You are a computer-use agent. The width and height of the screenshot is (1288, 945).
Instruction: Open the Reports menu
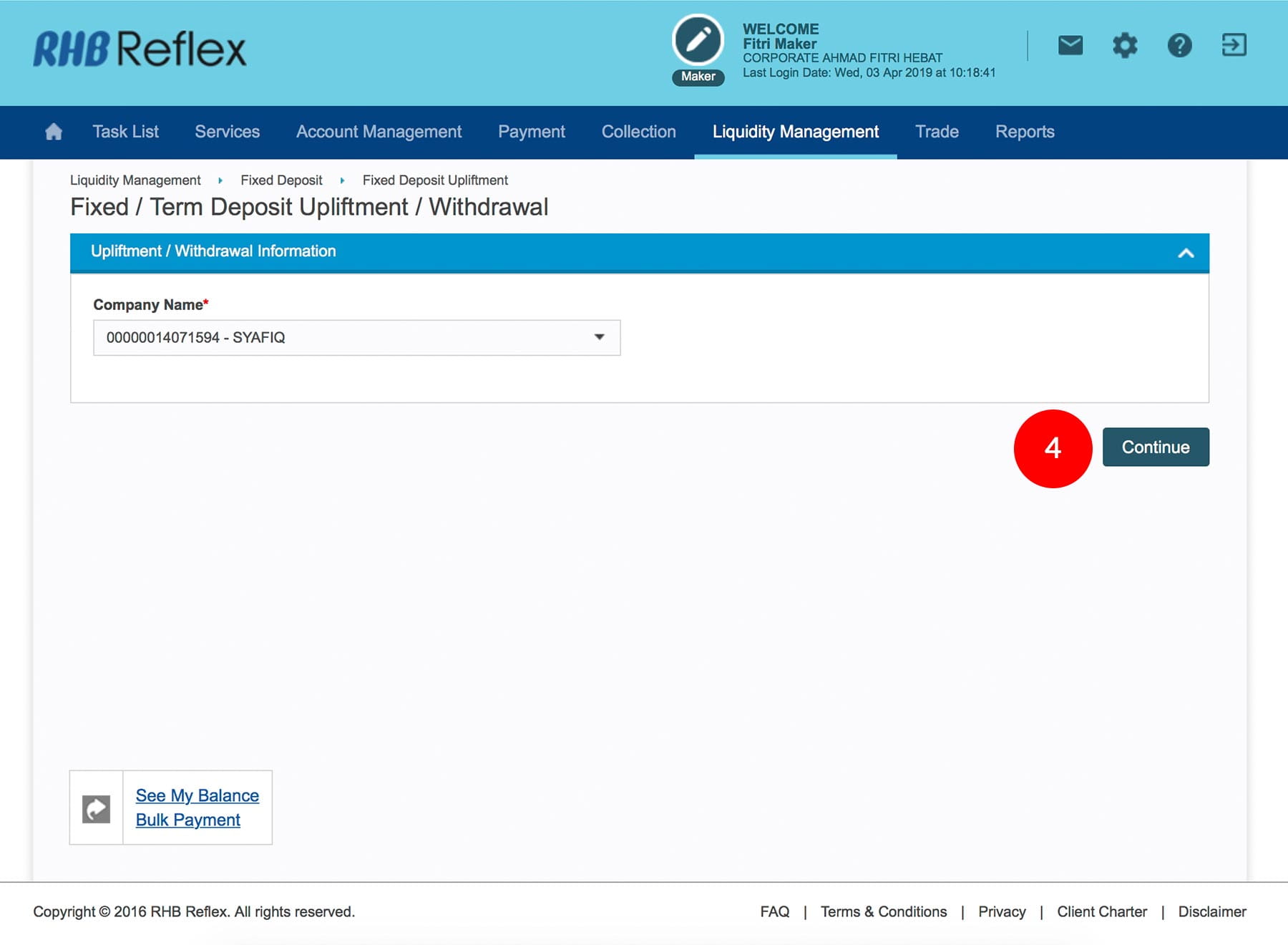(x=1024, y=132)
